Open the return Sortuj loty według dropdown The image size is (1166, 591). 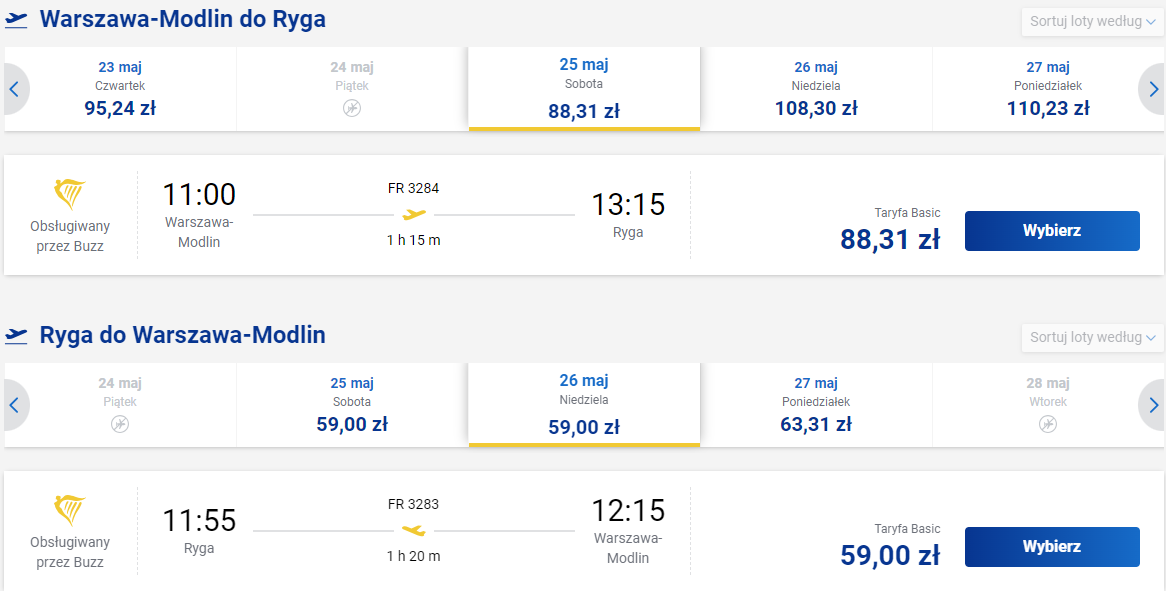(1092, 338)
